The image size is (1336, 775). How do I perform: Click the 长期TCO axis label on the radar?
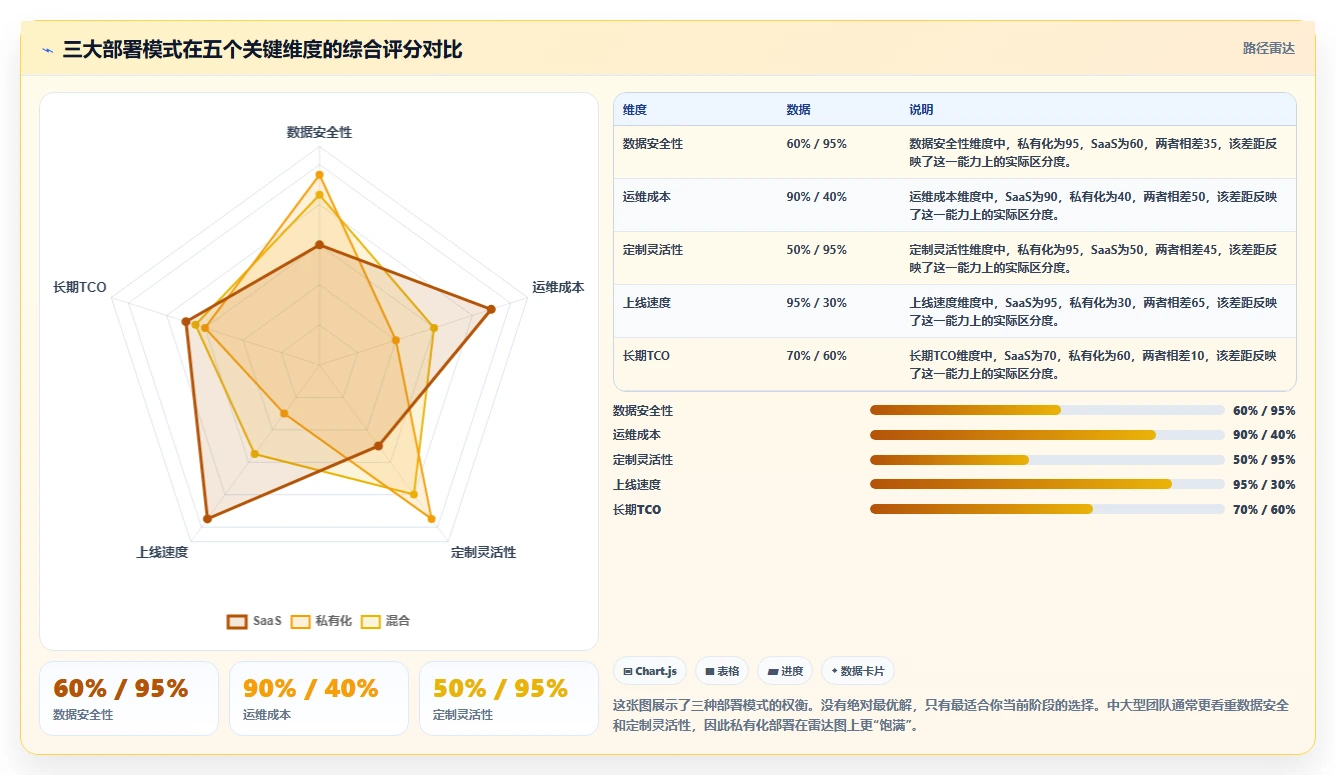point(80,287)
